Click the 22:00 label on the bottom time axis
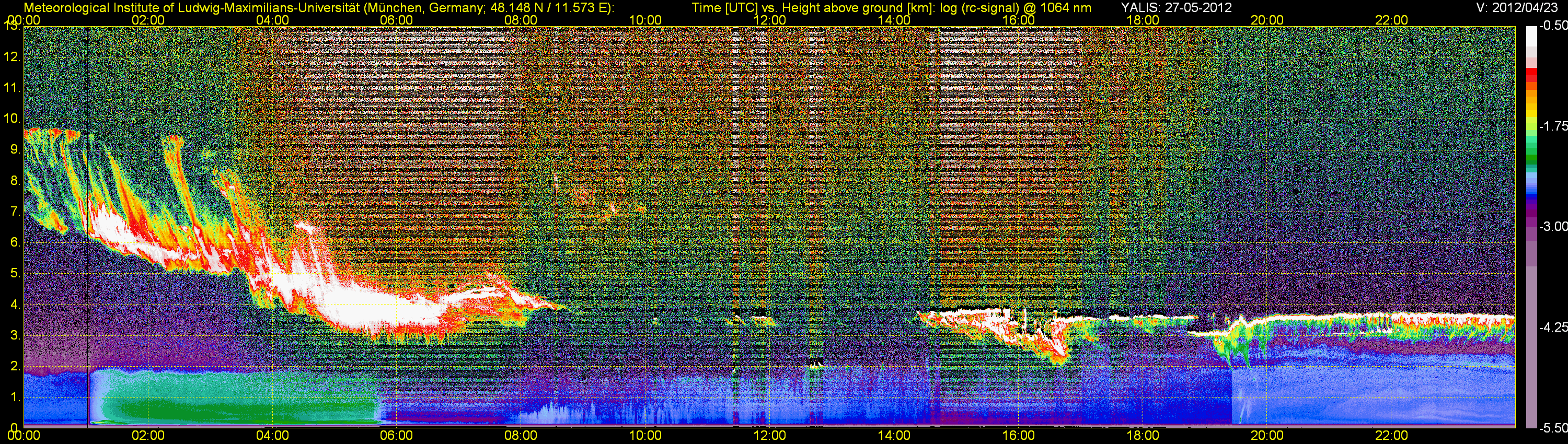 tap(1391, 436)
